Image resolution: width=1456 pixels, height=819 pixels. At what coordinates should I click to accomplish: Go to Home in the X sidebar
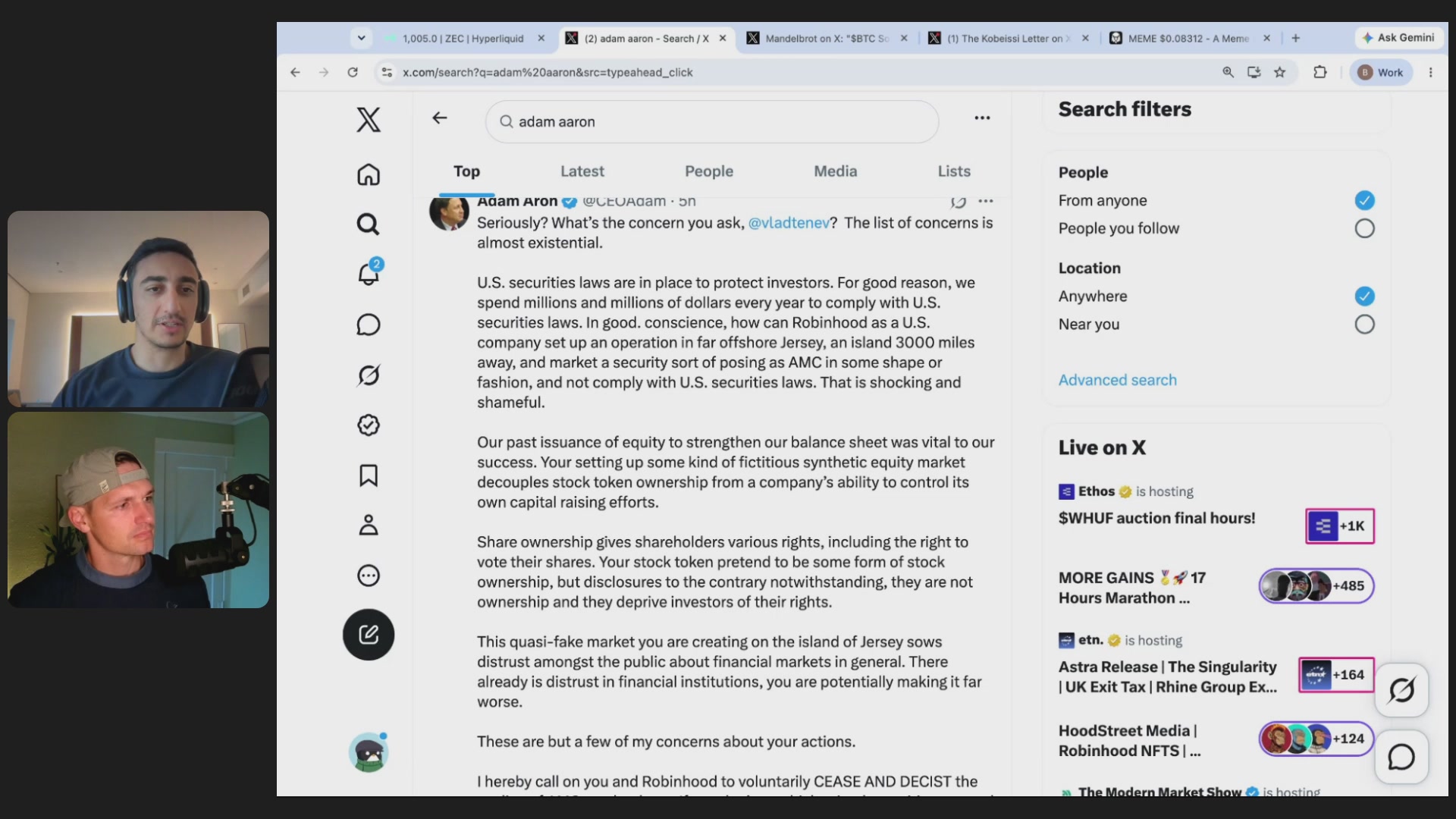pos(369,174)
